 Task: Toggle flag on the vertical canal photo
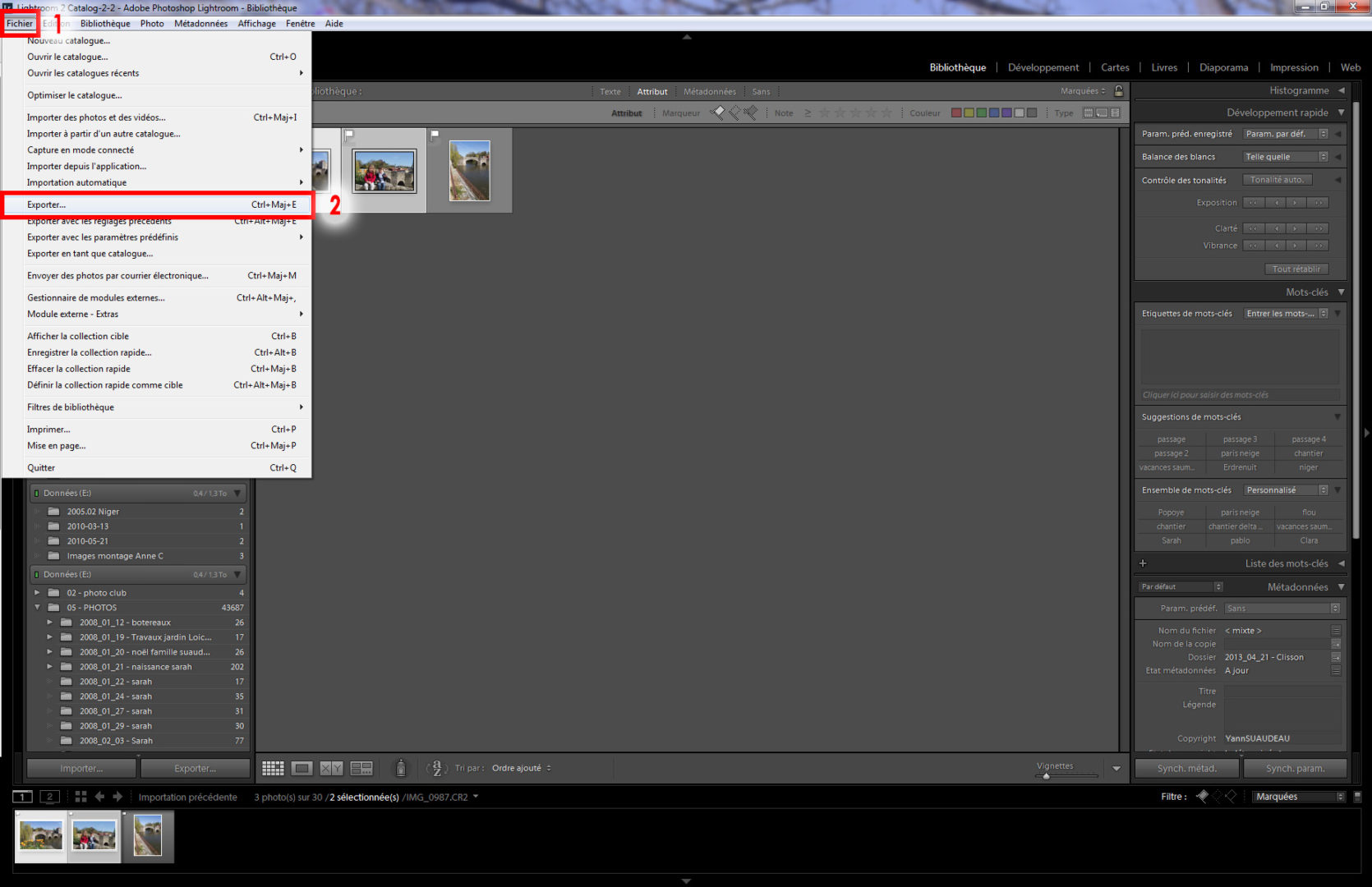pyautogui.click(x=435, y=134)
